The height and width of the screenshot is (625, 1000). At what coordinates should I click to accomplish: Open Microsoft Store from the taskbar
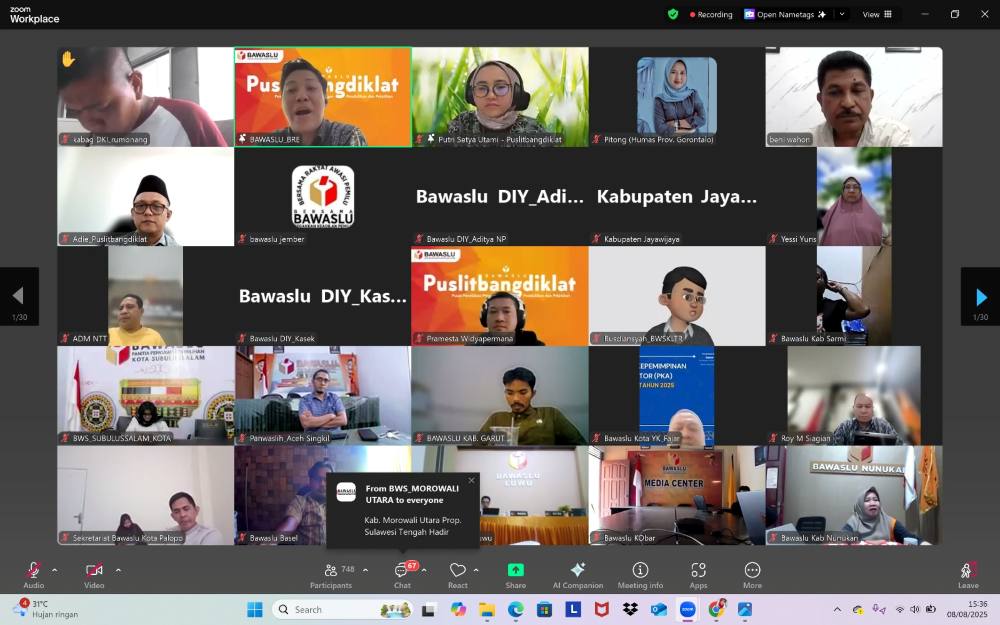pyautogui.click(x=544, y=610)
